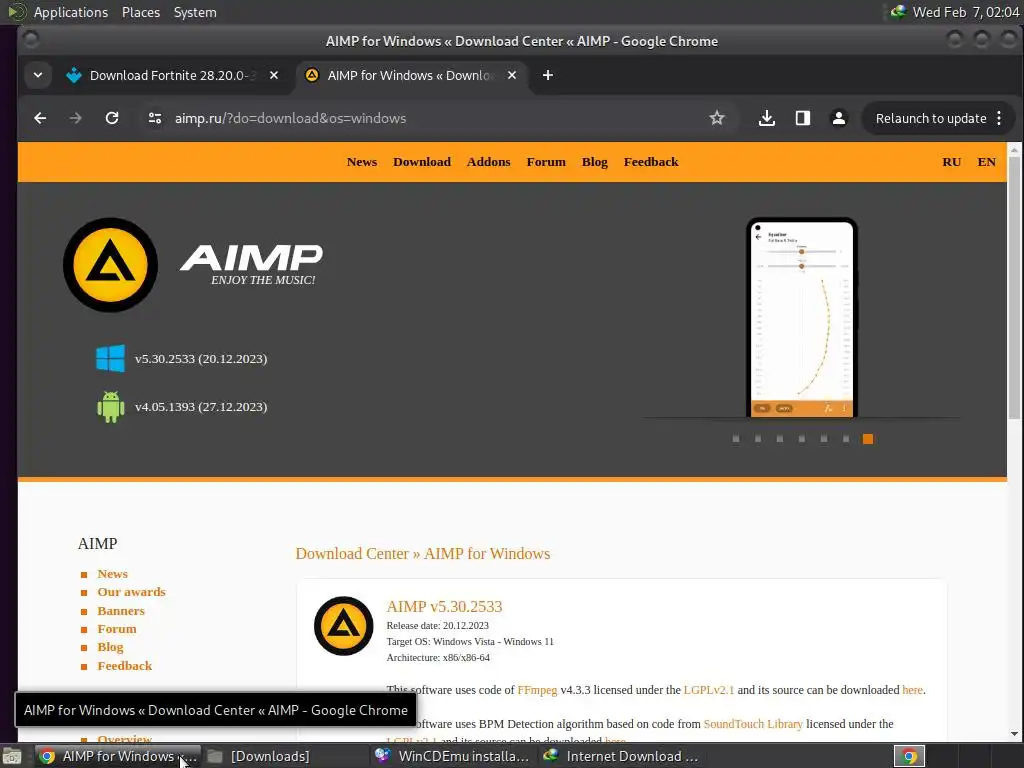
Task: Open Our awards sidebar link
Action: 131,592
